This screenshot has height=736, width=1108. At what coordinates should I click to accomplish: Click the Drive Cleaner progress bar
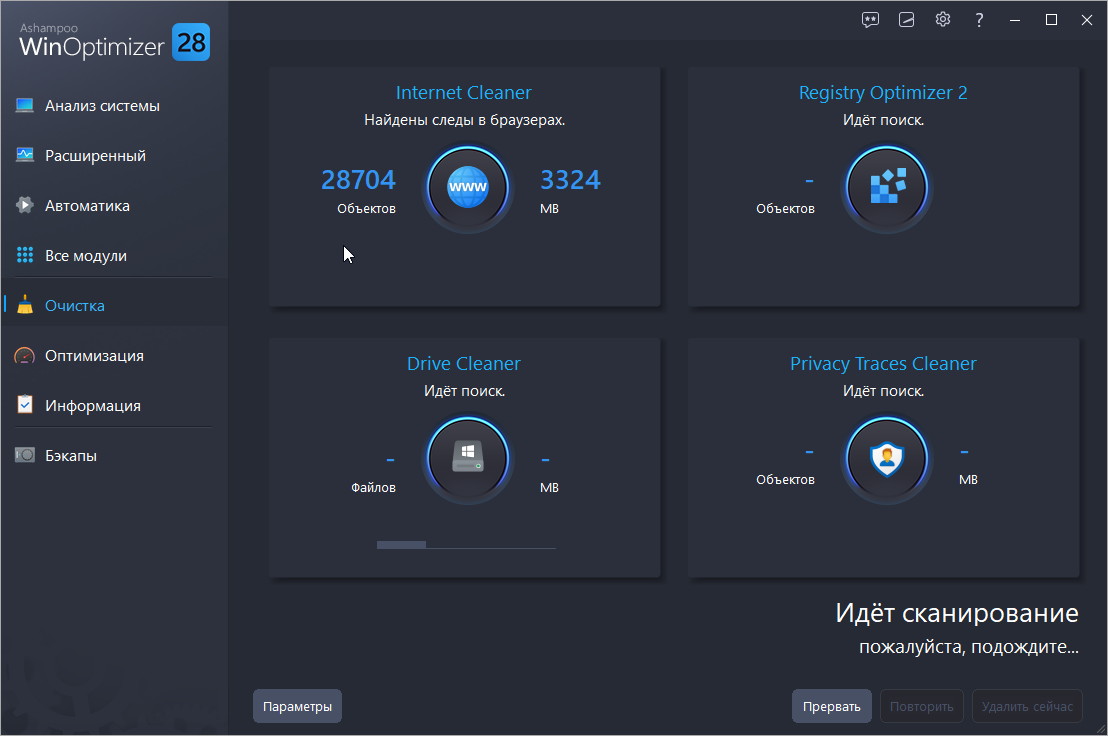466,545
